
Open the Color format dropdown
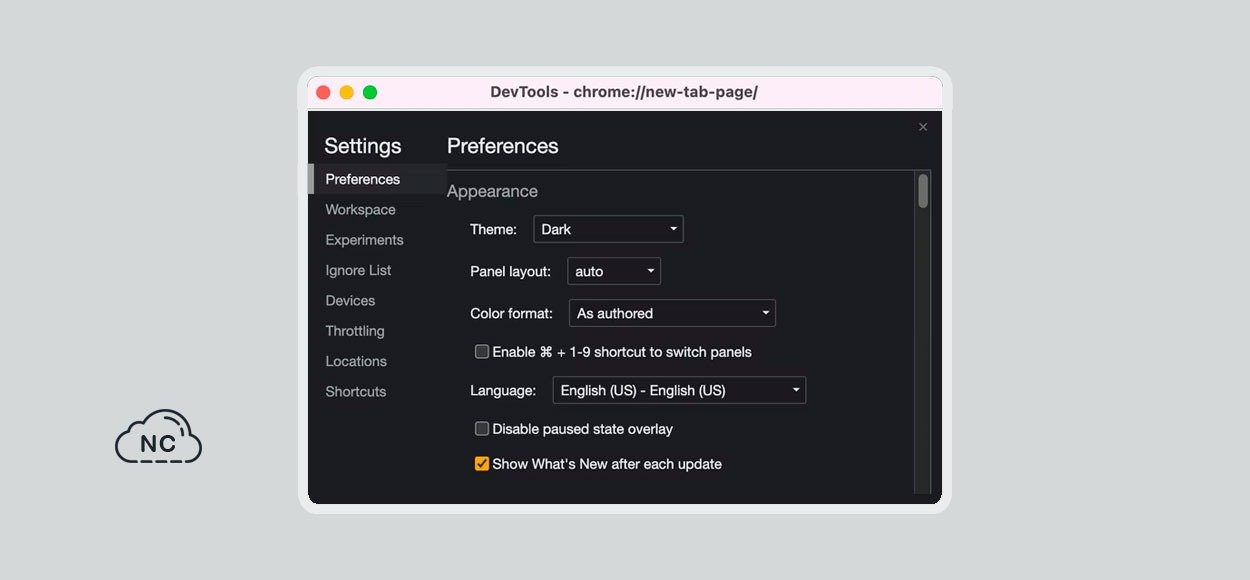coord(672,313)
